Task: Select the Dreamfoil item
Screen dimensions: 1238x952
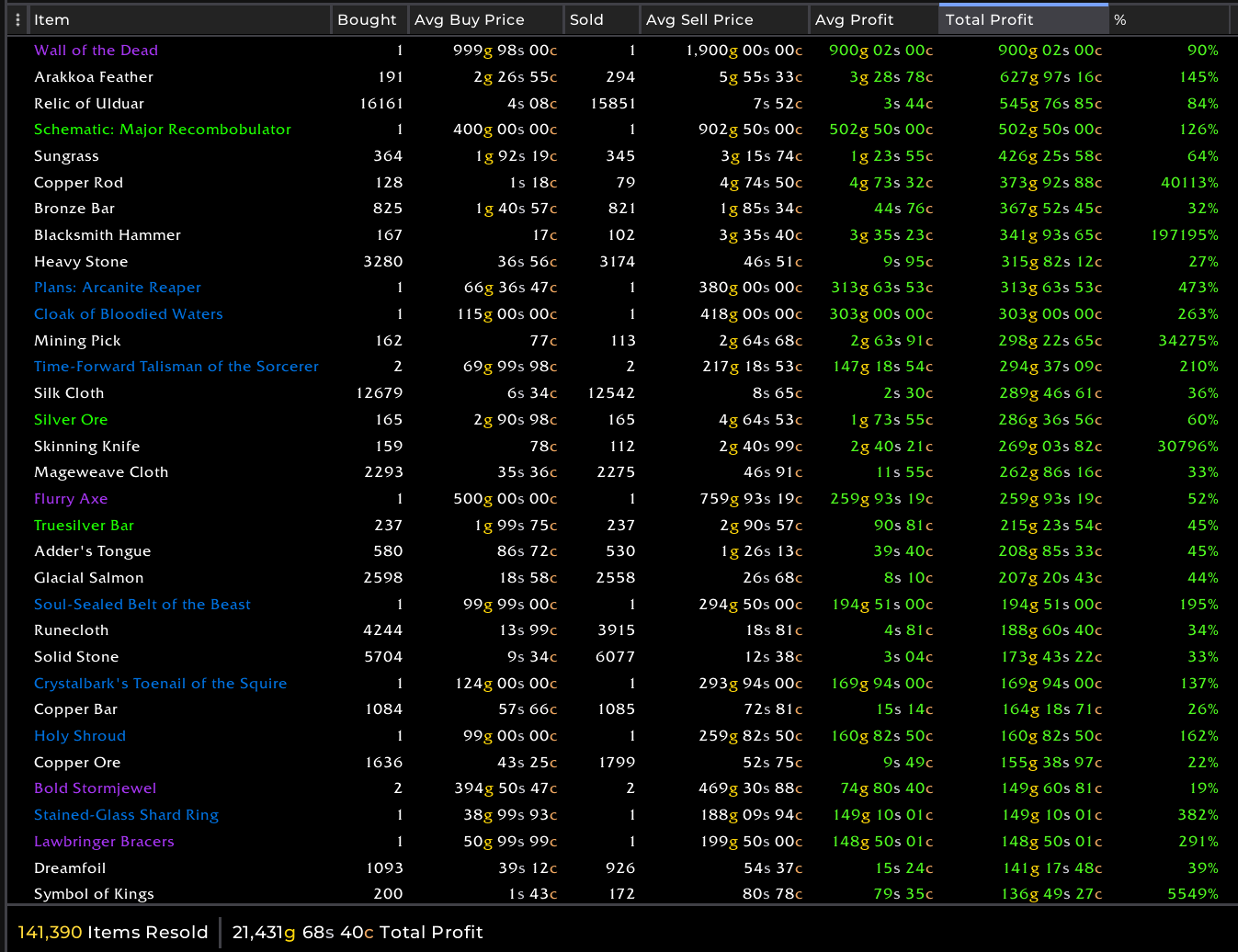Action: point(70,868)
